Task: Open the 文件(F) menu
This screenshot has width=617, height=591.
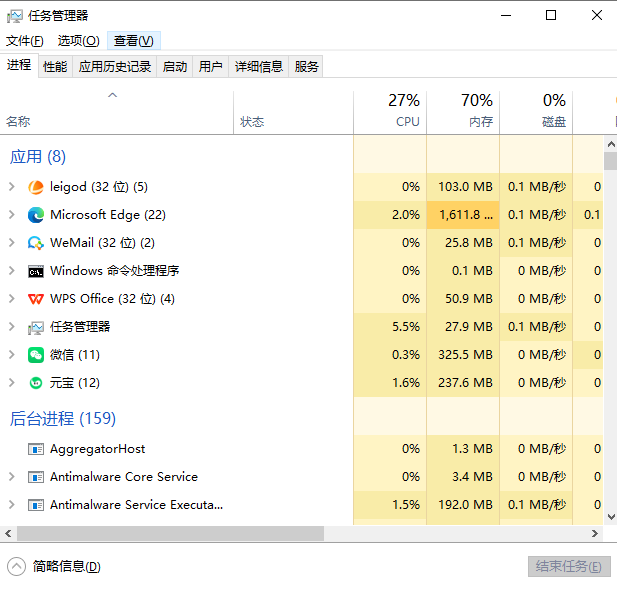Action: tap(25, 41)
